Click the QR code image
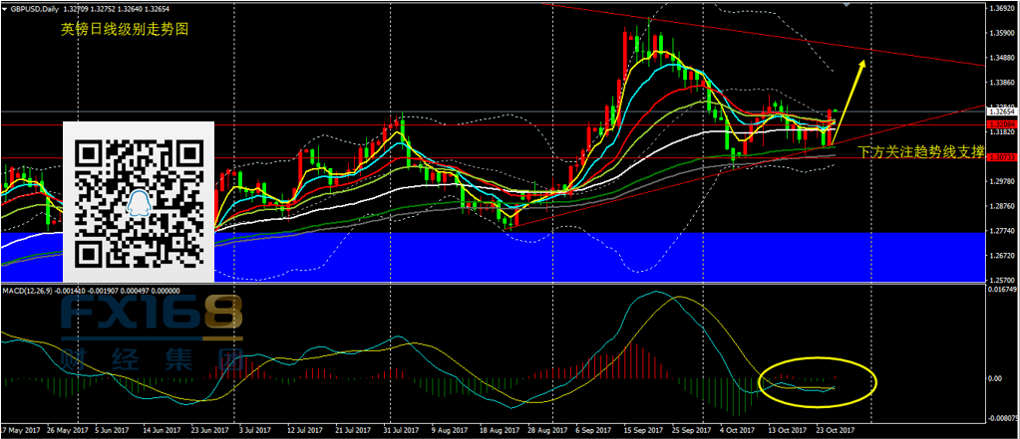 (x=139, y=201)
